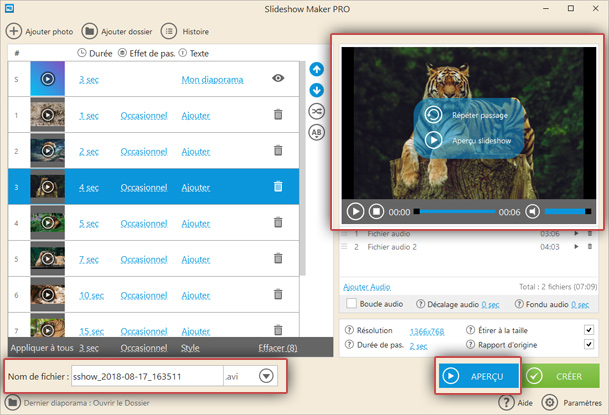Screen dimensions: 609x415
Task: Change resolution value 1366x768
Action: (427, 331)
